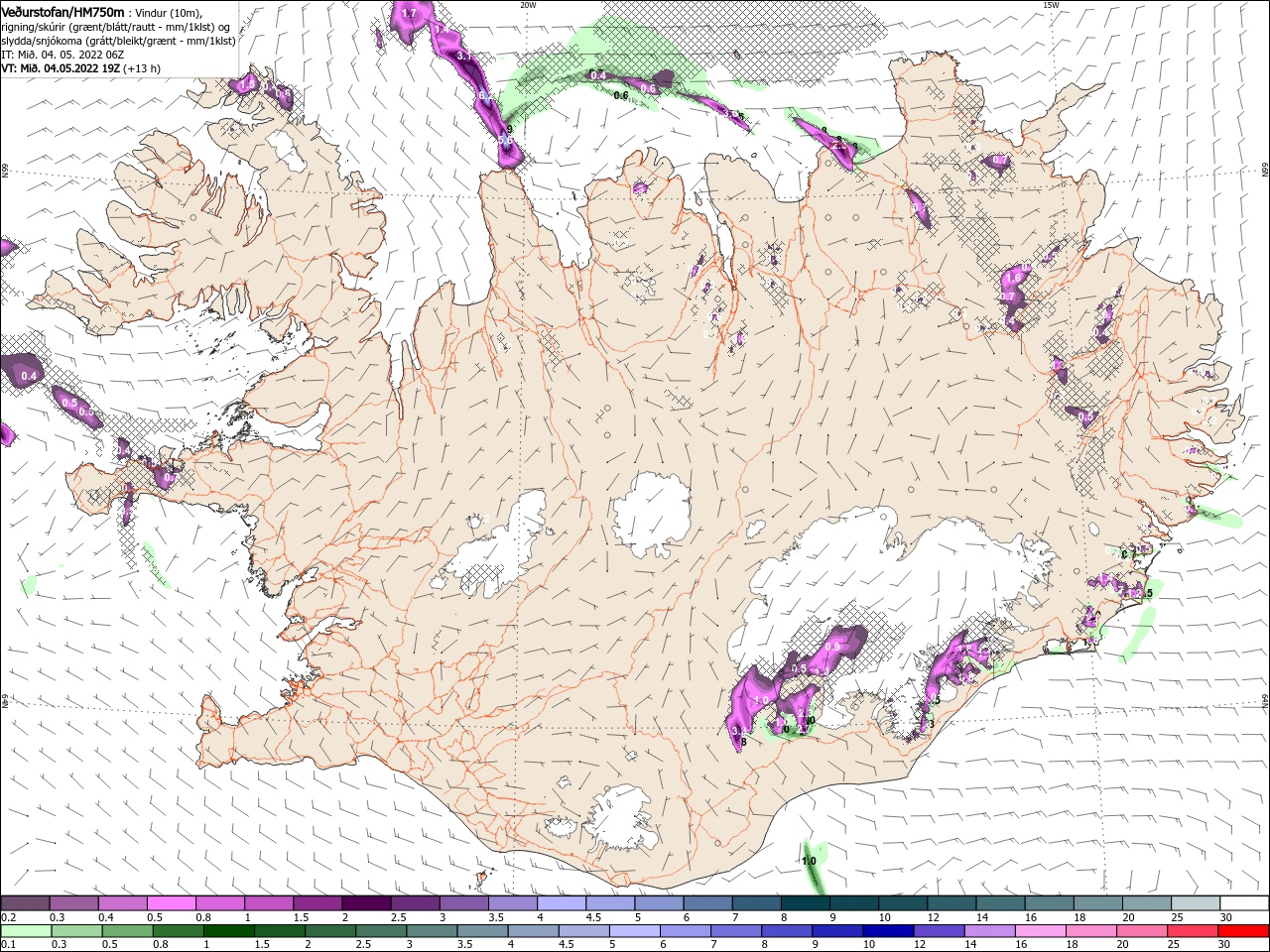The image size is (1270, 952).
Task: Pick the upper legend swatch between 1 and 1.5
Action: point(269,903)
